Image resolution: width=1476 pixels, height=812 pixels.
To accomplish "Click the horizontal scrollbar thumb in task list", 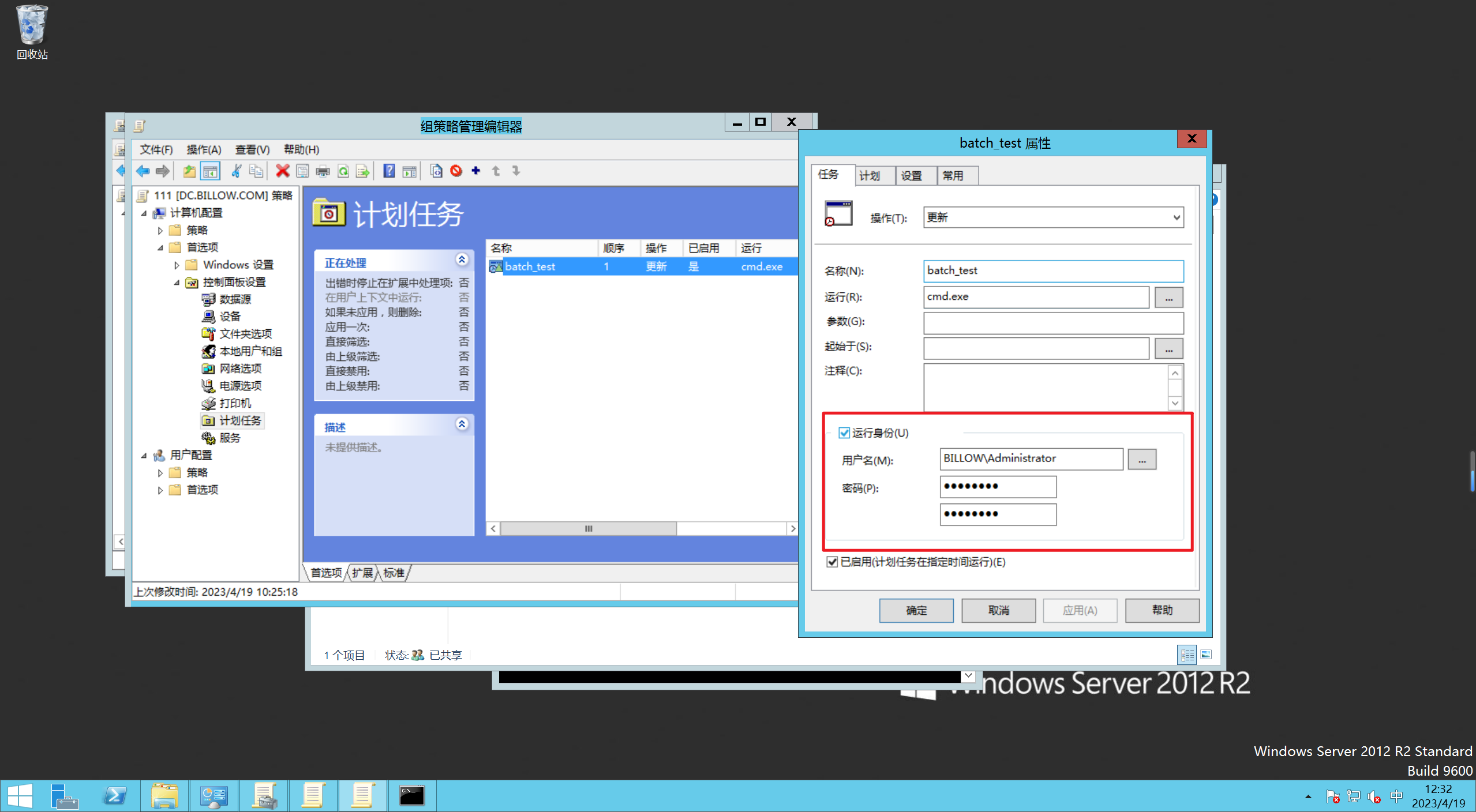I will pos(589,528).
